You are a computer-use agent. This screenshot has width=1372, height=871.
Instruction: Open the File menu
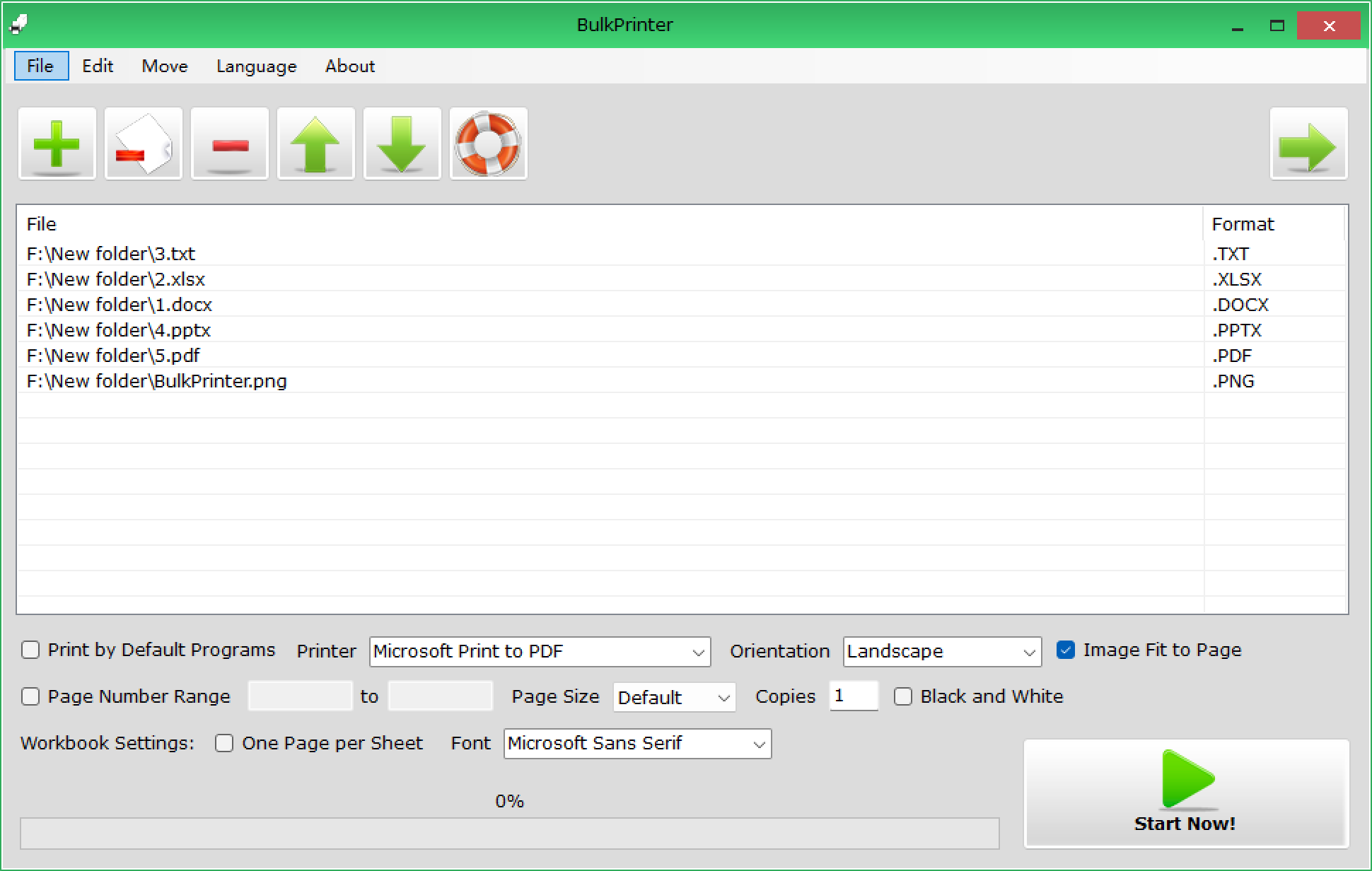[x=41, y=66]
